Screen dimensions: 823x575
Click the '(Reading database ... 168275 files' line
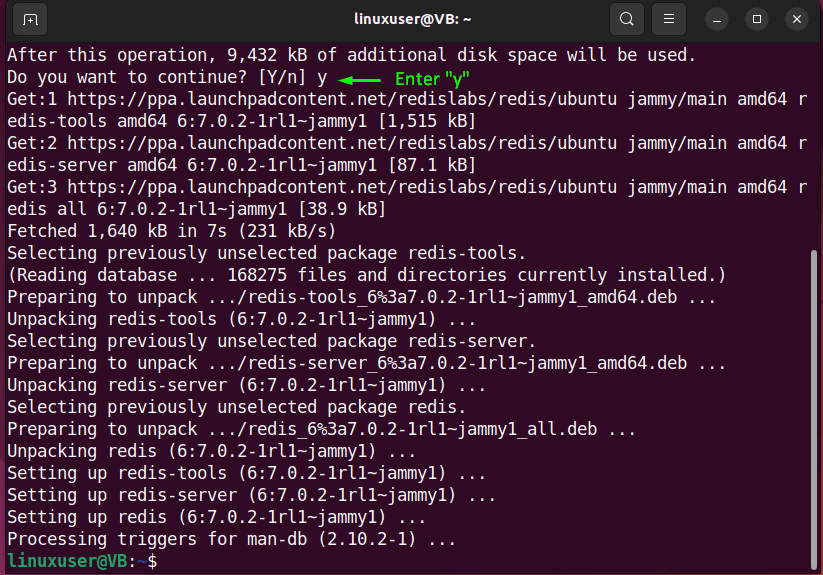pyautogui.click(x=366, y=275)
